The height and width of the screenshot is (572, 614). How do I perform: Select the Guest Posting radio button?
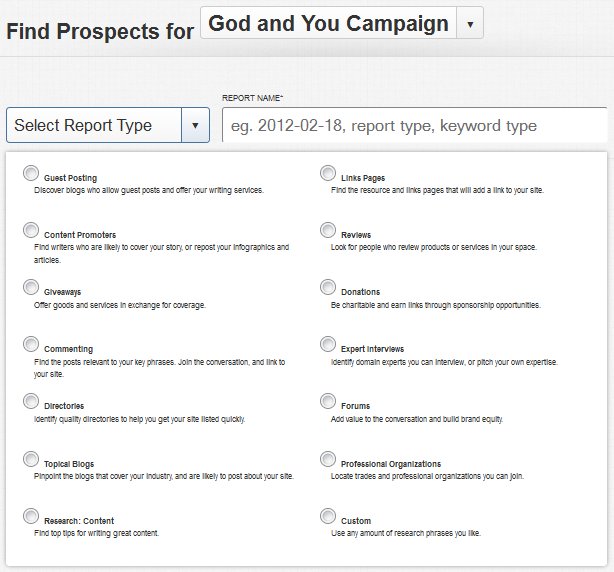pyautogui.click(x=31, y=174)
